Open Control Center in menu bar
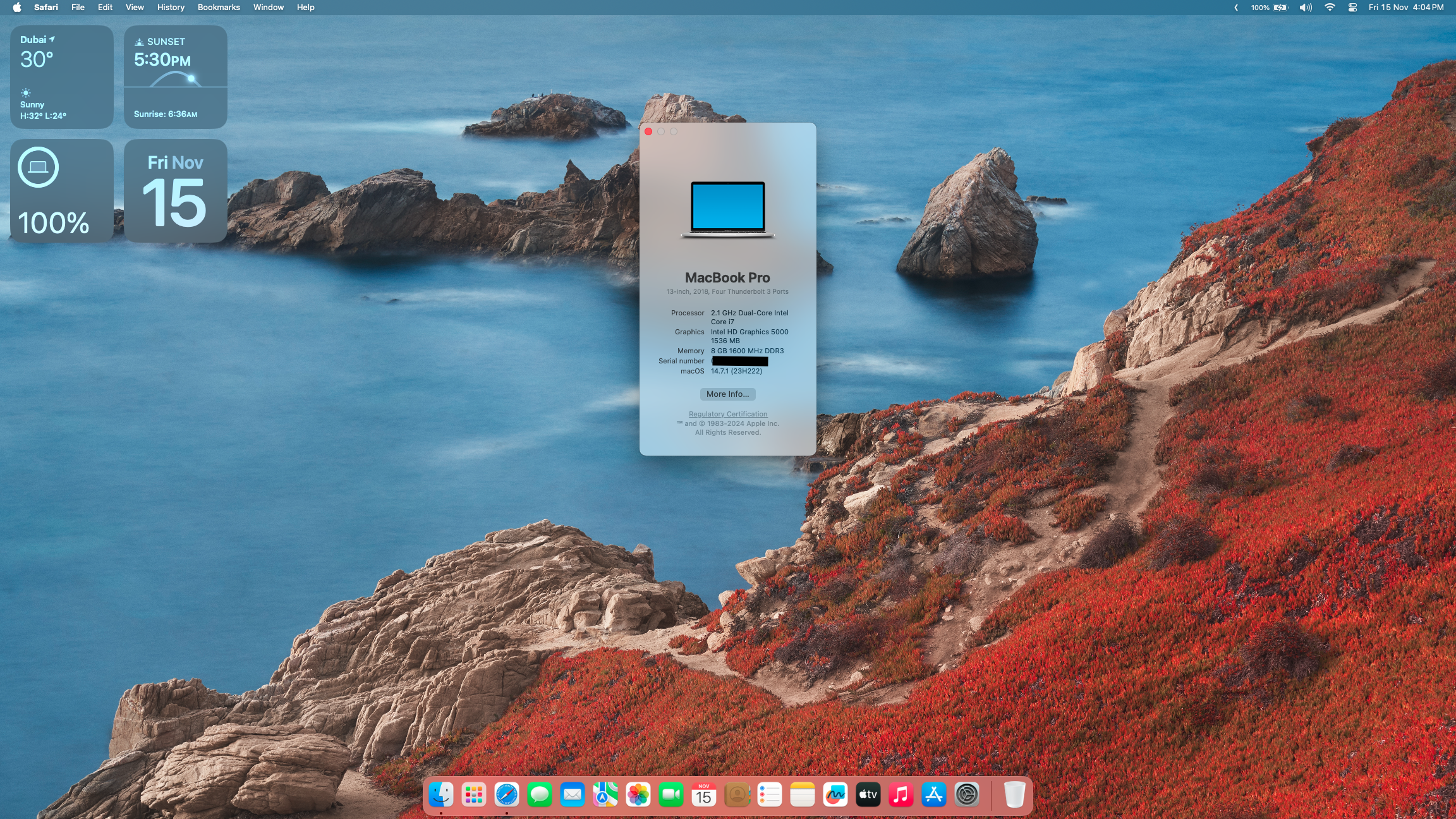This screenshot has width=1456, height=819. tap(1352, 8)
